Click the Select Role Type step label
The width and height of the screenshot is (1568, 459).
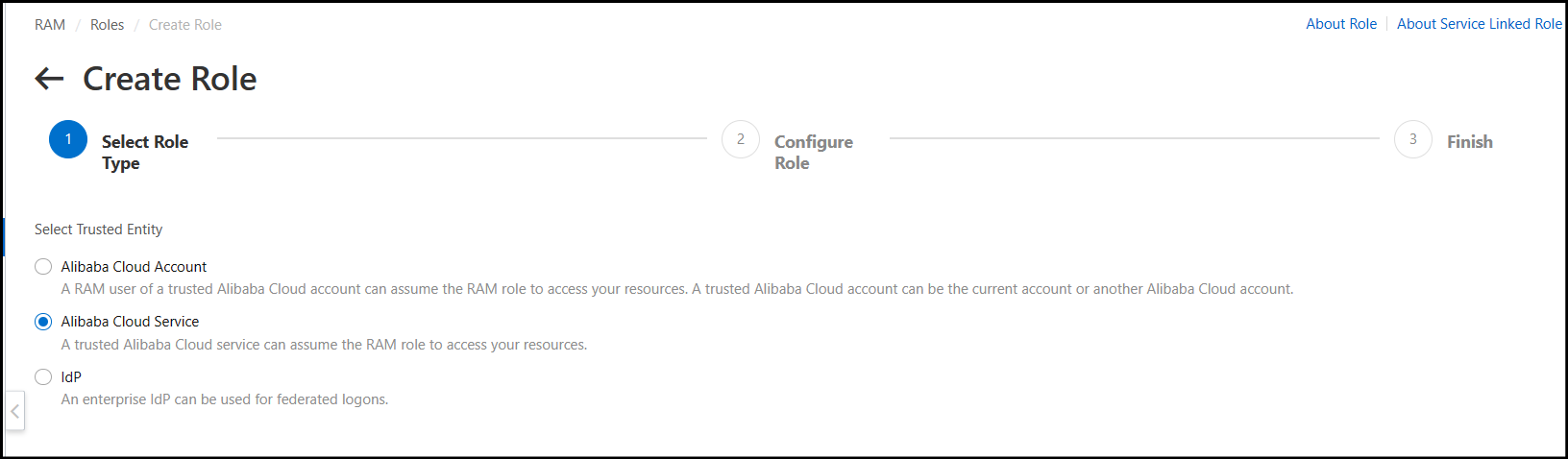point(144,152)
